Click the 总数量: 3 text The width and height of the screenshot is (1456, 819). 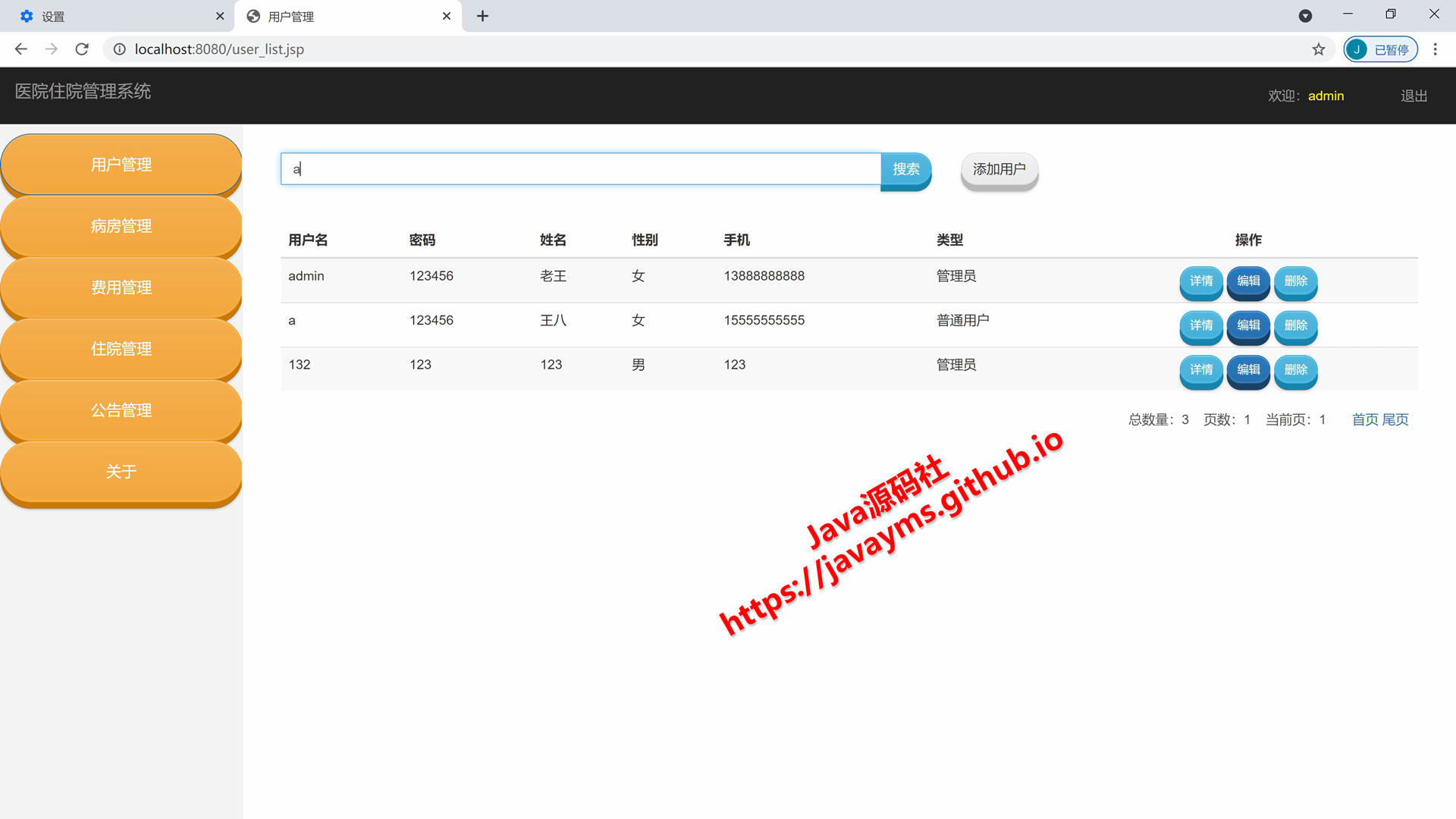(1158, 419)
